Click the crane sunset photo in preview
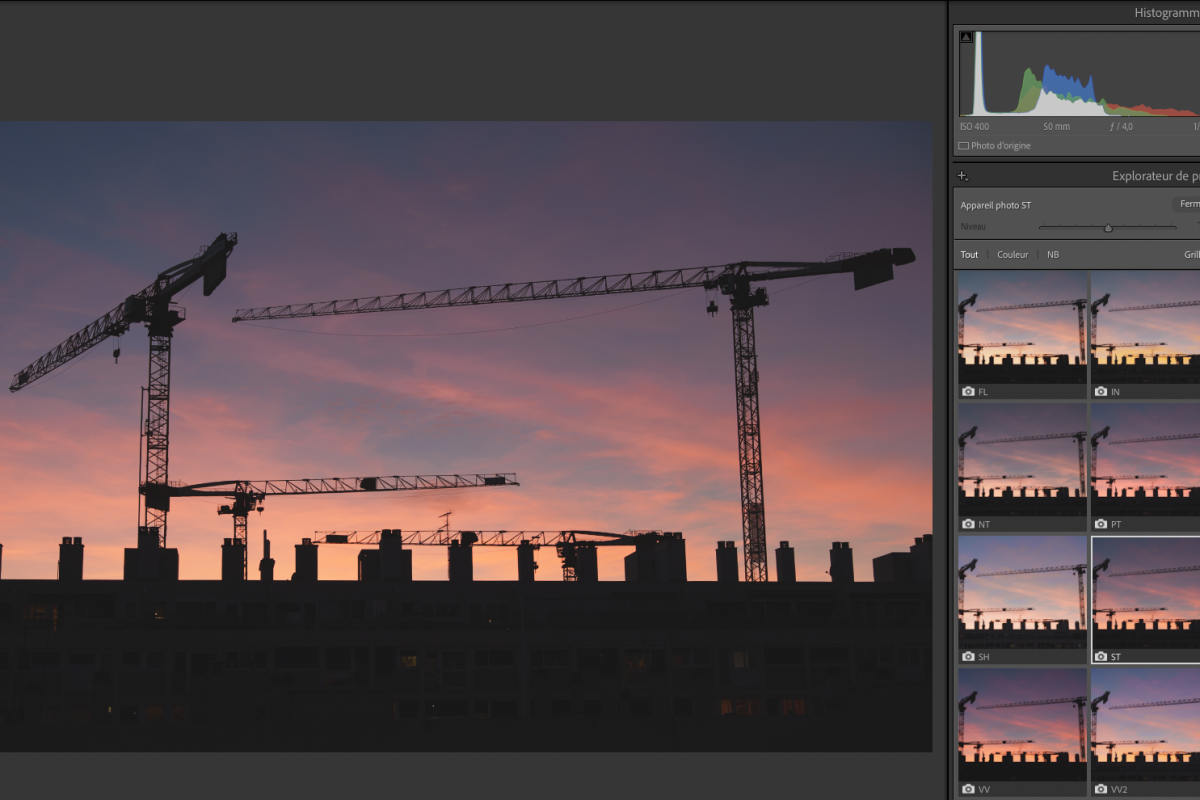 pyautogui.click(x=466, y=437)
